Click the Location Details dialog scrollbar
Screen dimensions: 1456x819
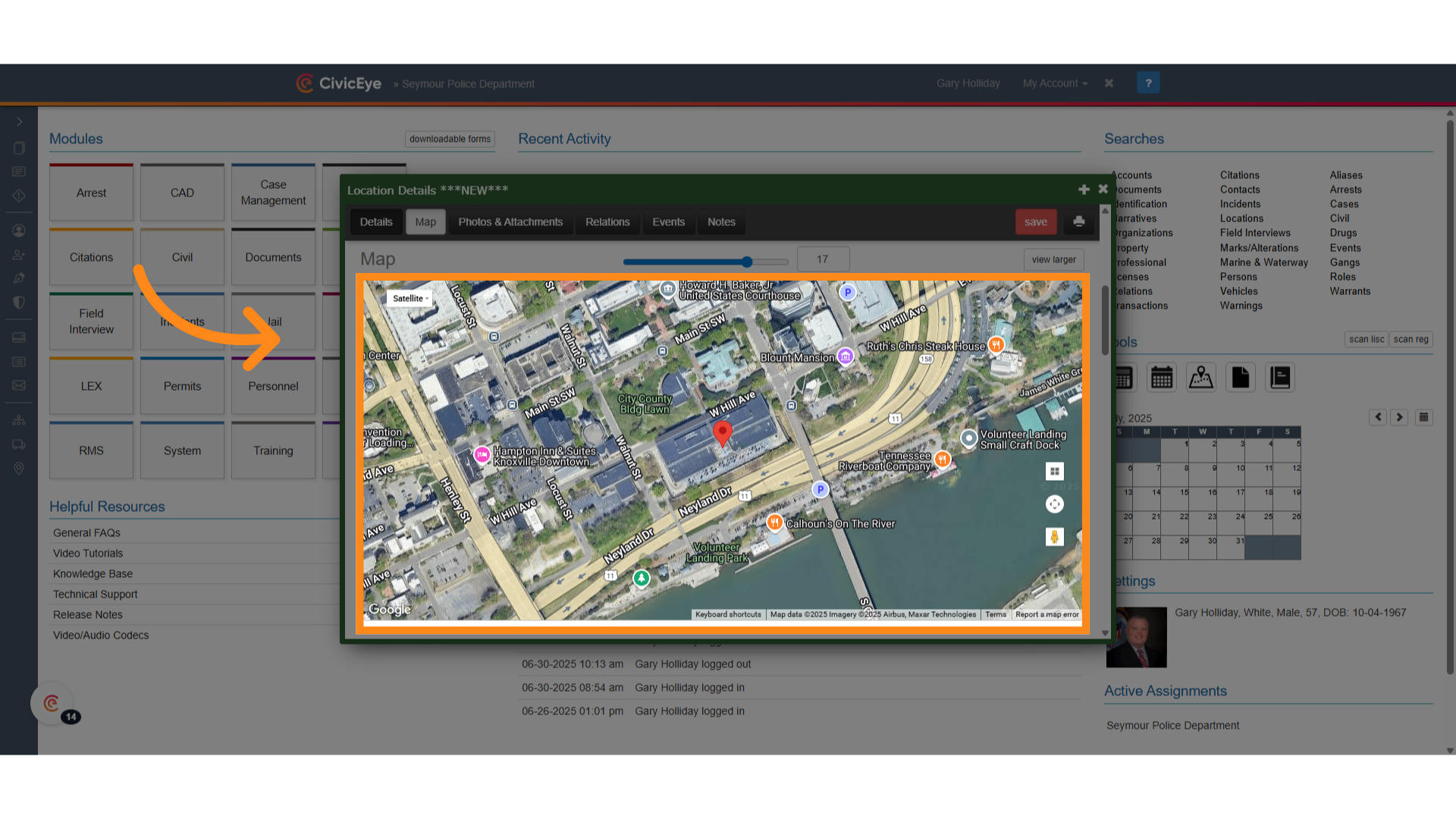[1105, 320]
